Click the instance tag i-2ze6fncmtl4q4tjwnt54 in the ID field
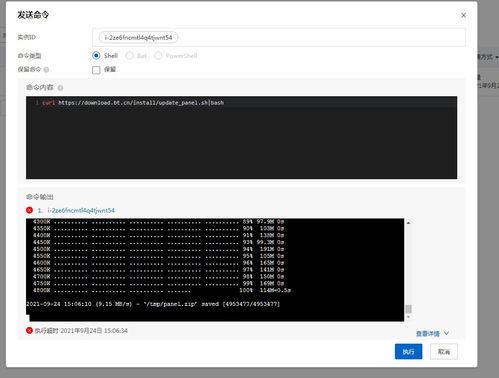 tap(138, 37)
